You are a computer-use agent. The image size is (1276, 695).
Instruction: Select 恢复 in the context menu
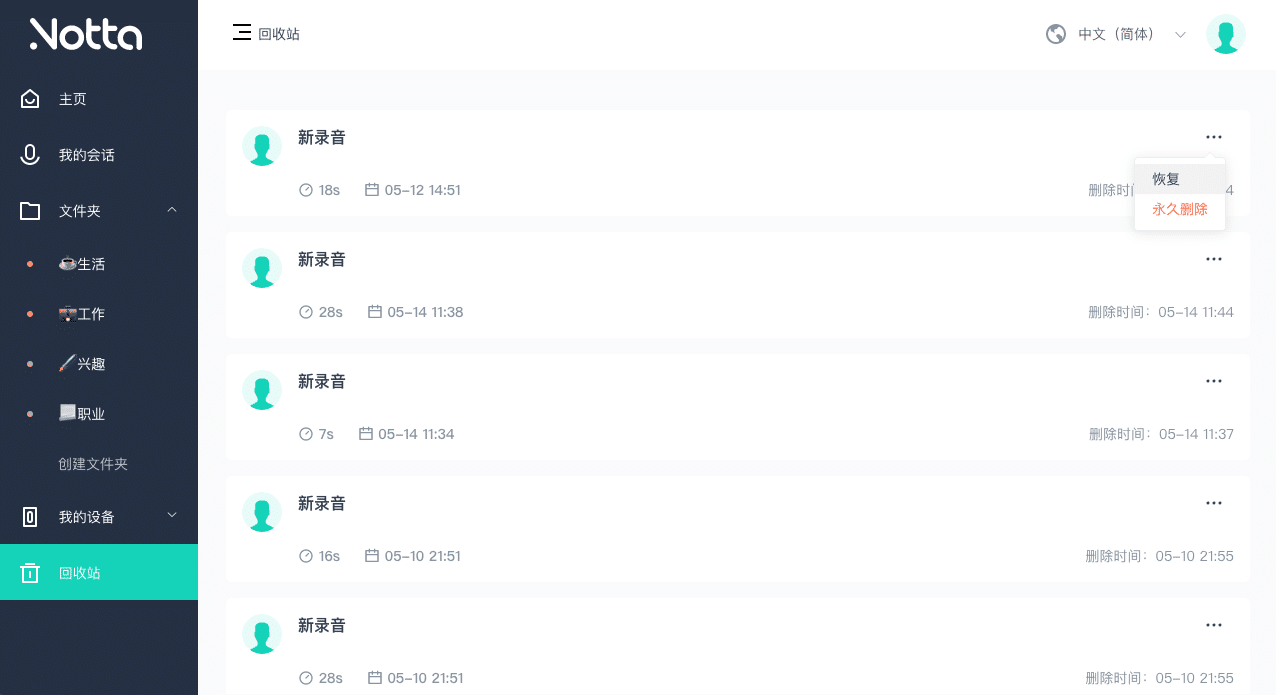1165,178
